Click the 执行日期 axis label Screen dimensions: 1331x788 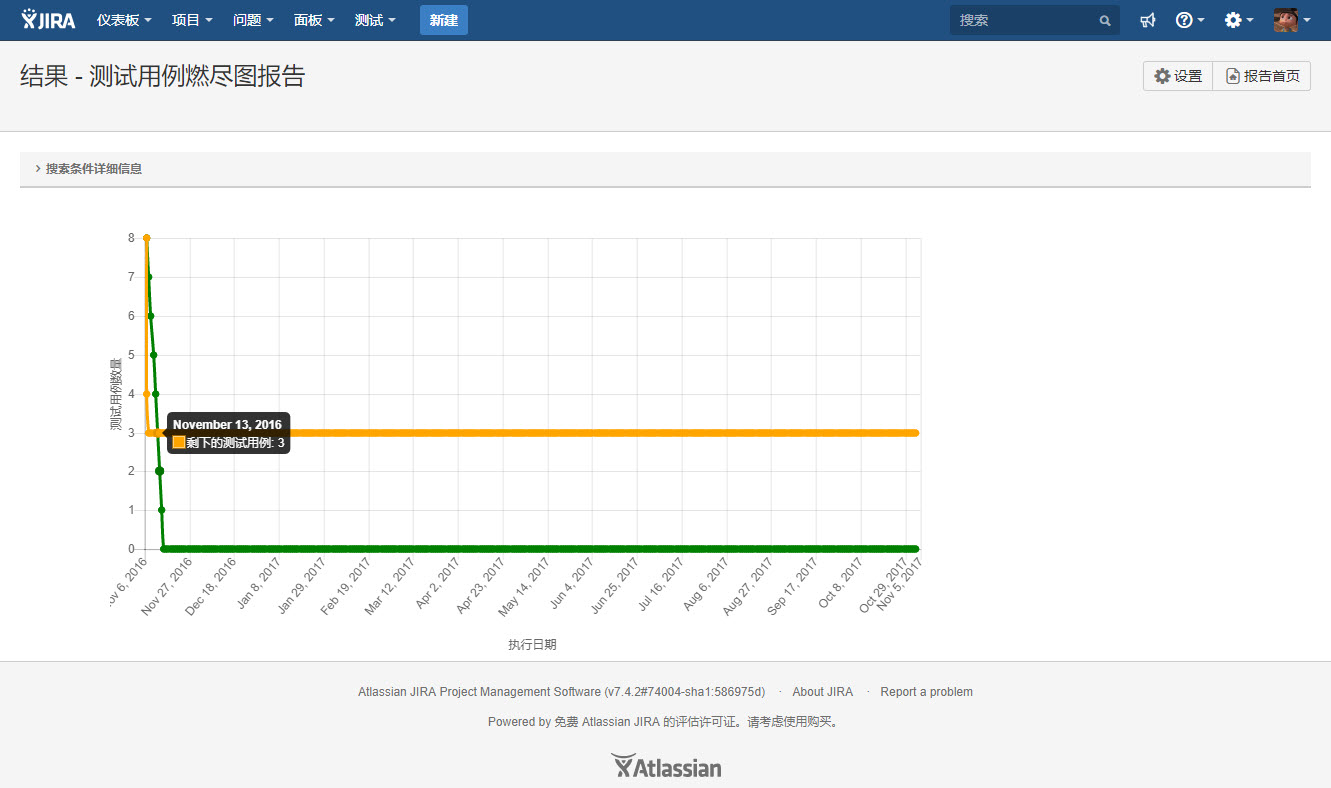(532, 645)
